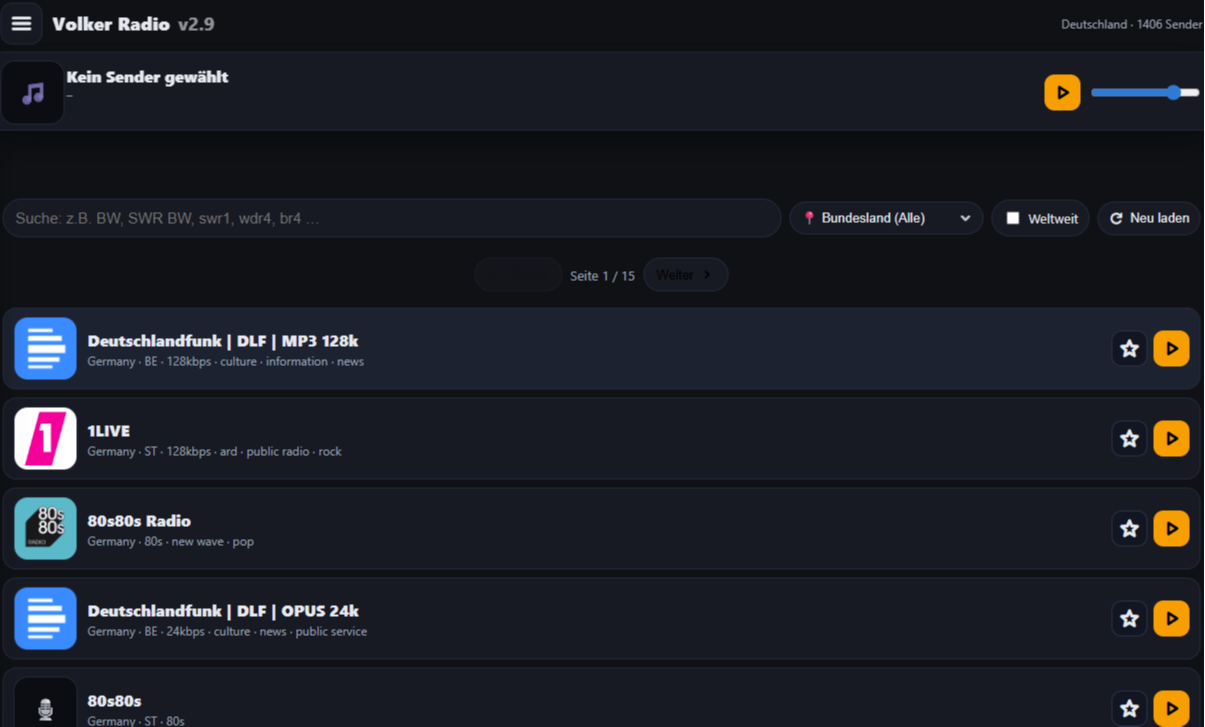This screenshot has height=727, width=1205.
Task: Play Deutschlandfunk DLF OPUS 24k
Action: pos(1171,619)
